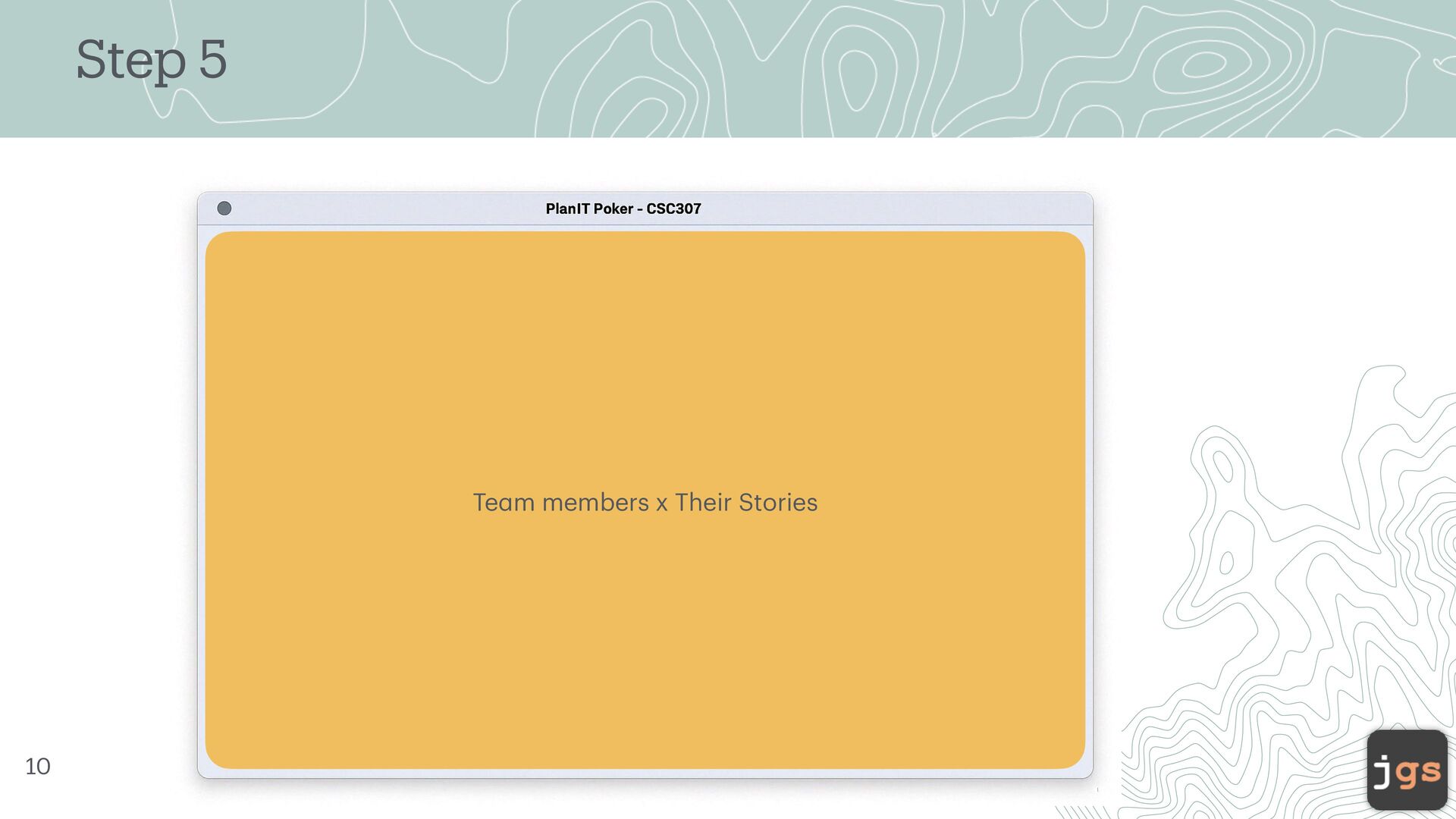Click the words Team members in panel

click(x=560, y=502)
